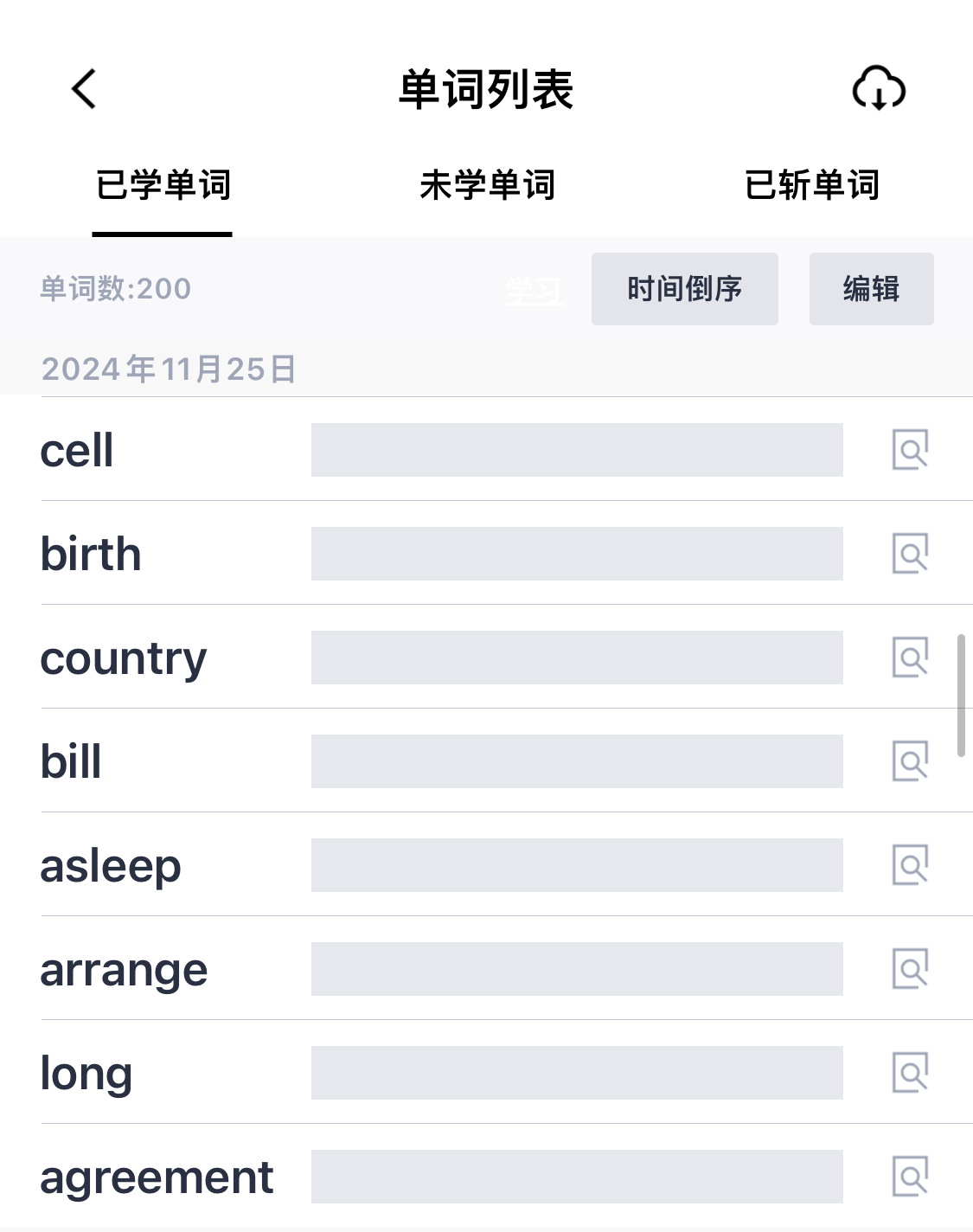Open lookup icon for the word long
The height and width of the screenshot is (1232, 973).
pos(910,1073)
